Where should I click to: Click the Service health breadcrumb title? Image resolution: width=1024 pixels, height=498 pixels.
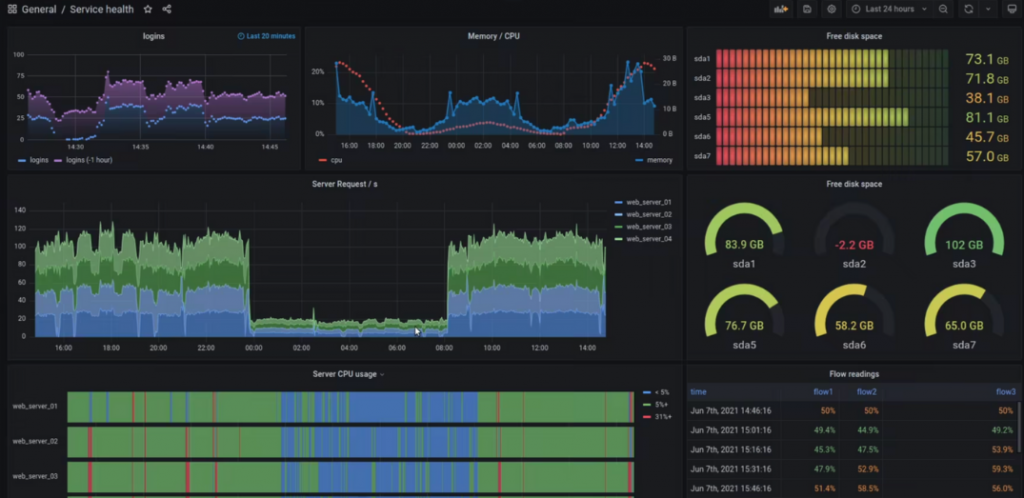[x=102, y=9]
